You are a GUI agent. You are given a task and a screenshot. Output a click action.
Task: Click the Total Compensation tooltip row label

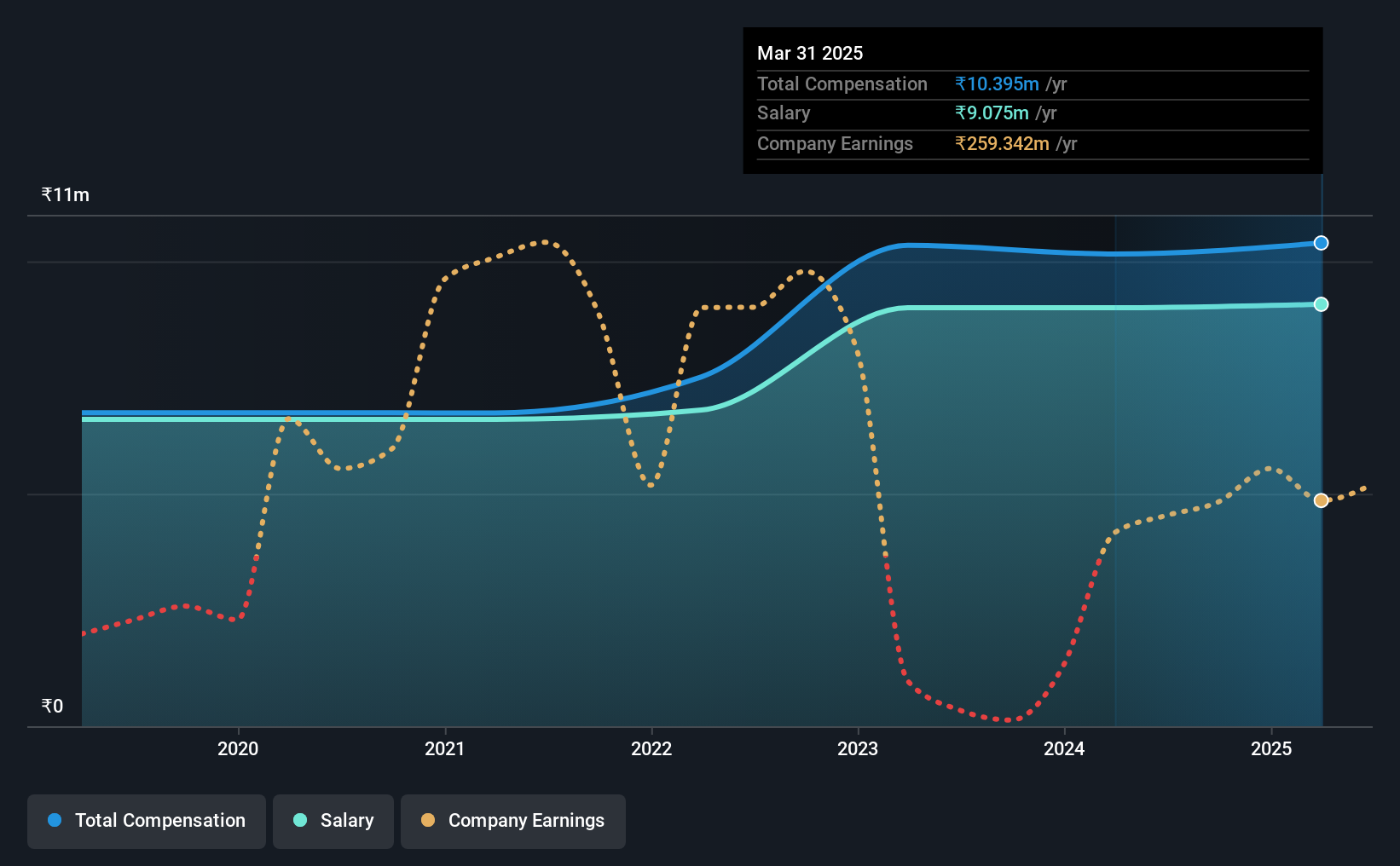[842, 84]
